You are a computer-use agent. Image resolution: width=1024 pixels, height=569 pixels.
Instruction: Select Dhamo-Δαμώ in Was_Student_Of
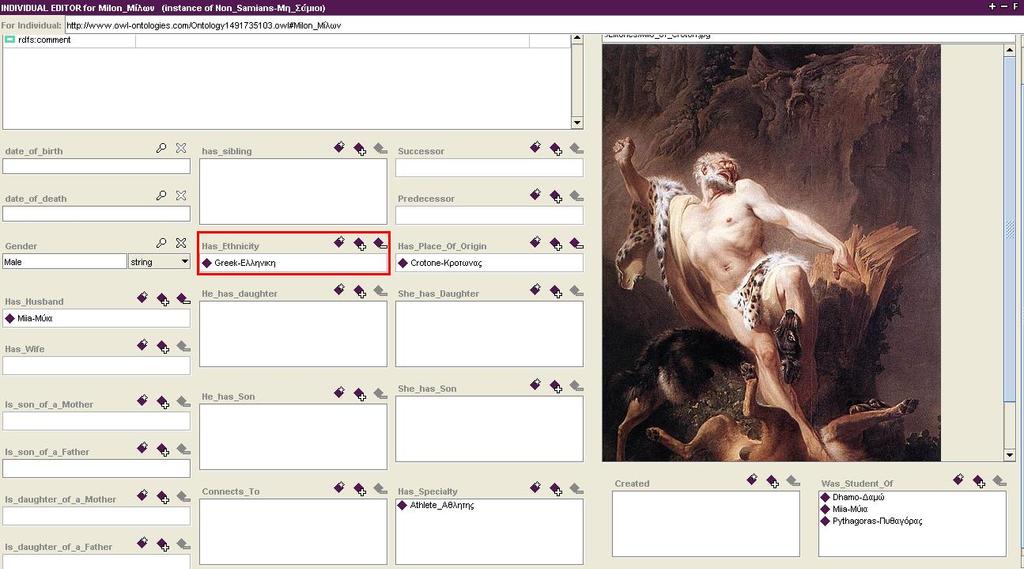pyautogui.click(x=858, y=497)
